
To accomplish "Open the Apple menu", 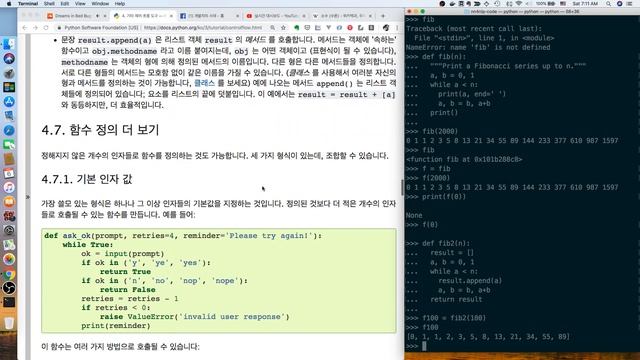I will coord(9,3).
